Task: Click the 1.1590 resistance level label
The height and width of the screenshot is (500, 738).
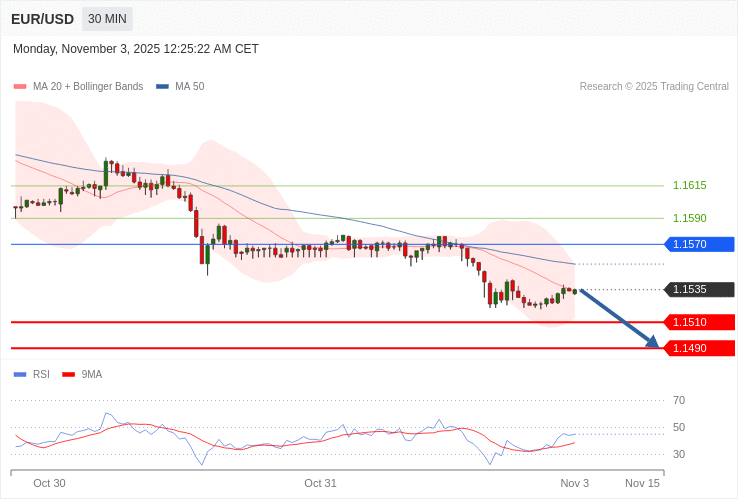Action: [x=689, y=218]
